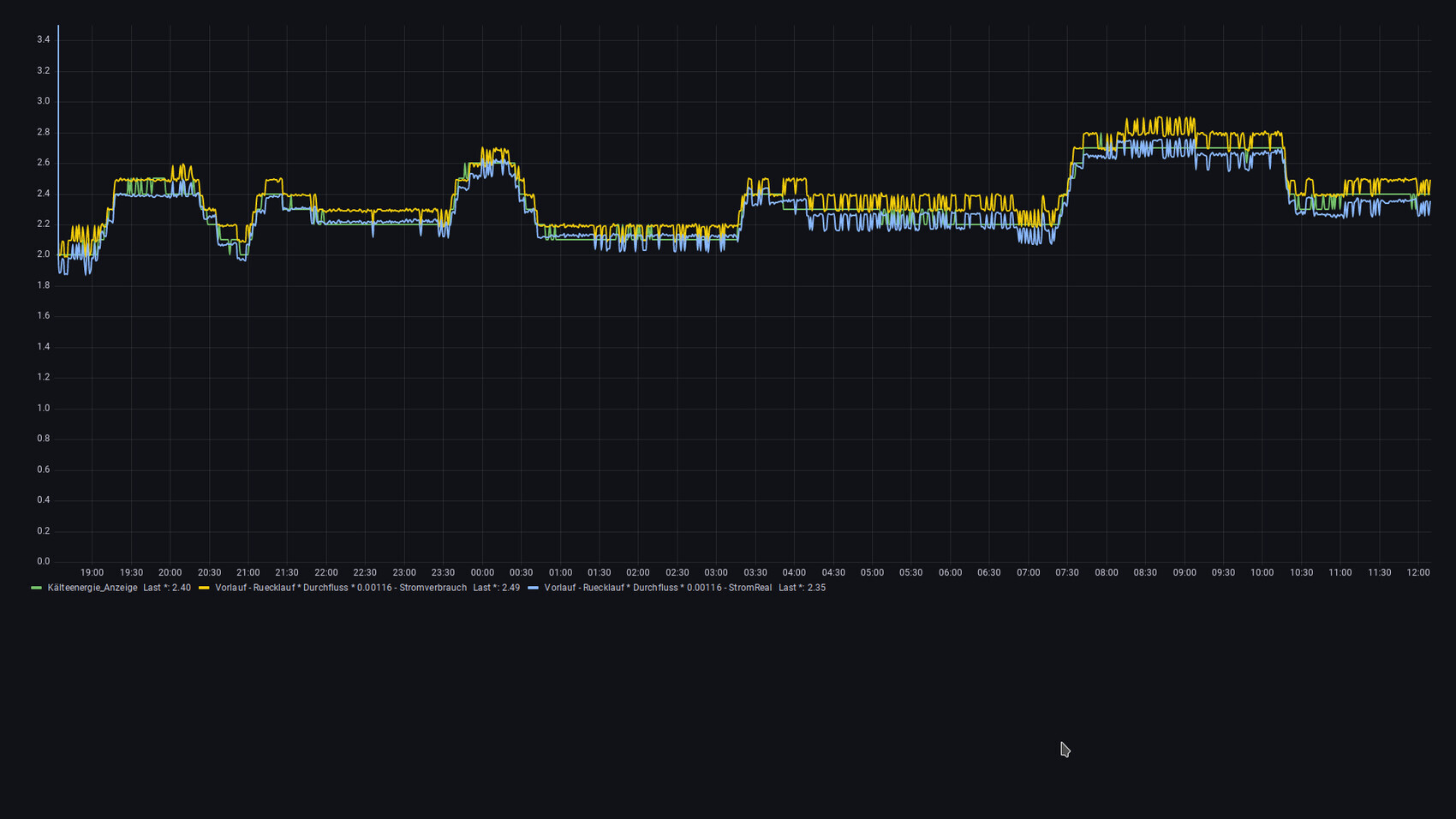Image resolution: width=1456 pixels, height=819 pixels.
Task: Select the 19:00 tick on the x-axis
Action: (92, 572)
